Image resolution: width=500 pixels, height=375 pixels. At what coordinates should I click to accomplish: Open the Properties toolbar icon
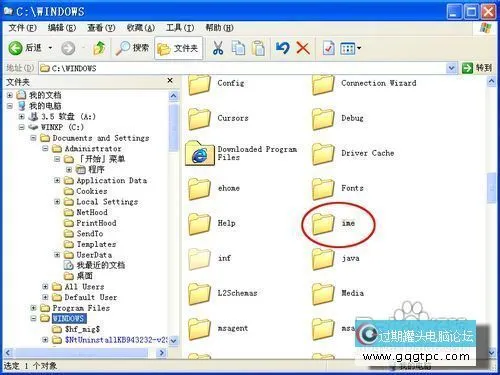click(x=328, y=48)
